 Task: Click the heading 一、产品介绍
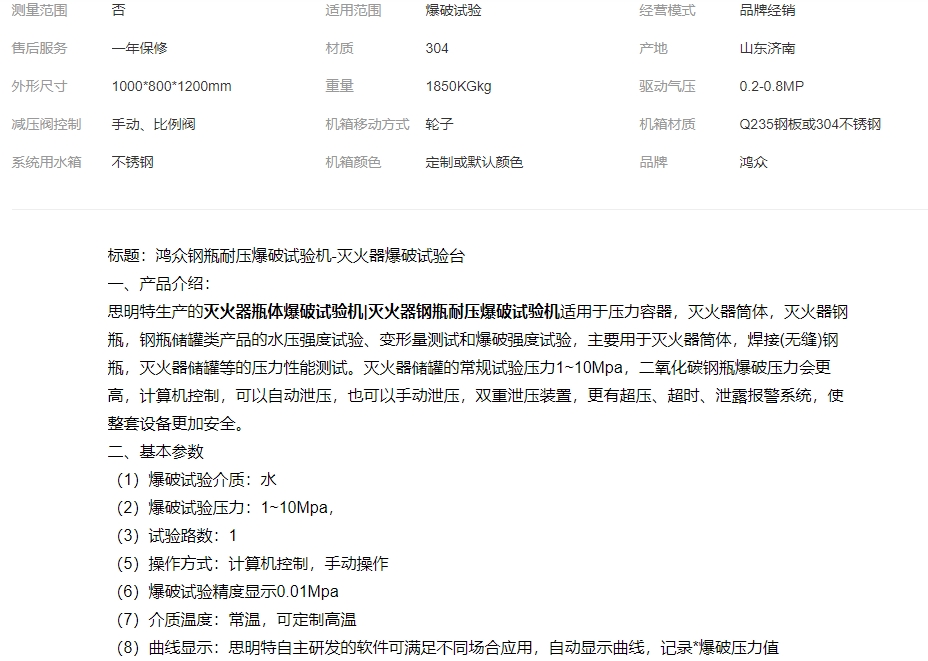point(159,283)
